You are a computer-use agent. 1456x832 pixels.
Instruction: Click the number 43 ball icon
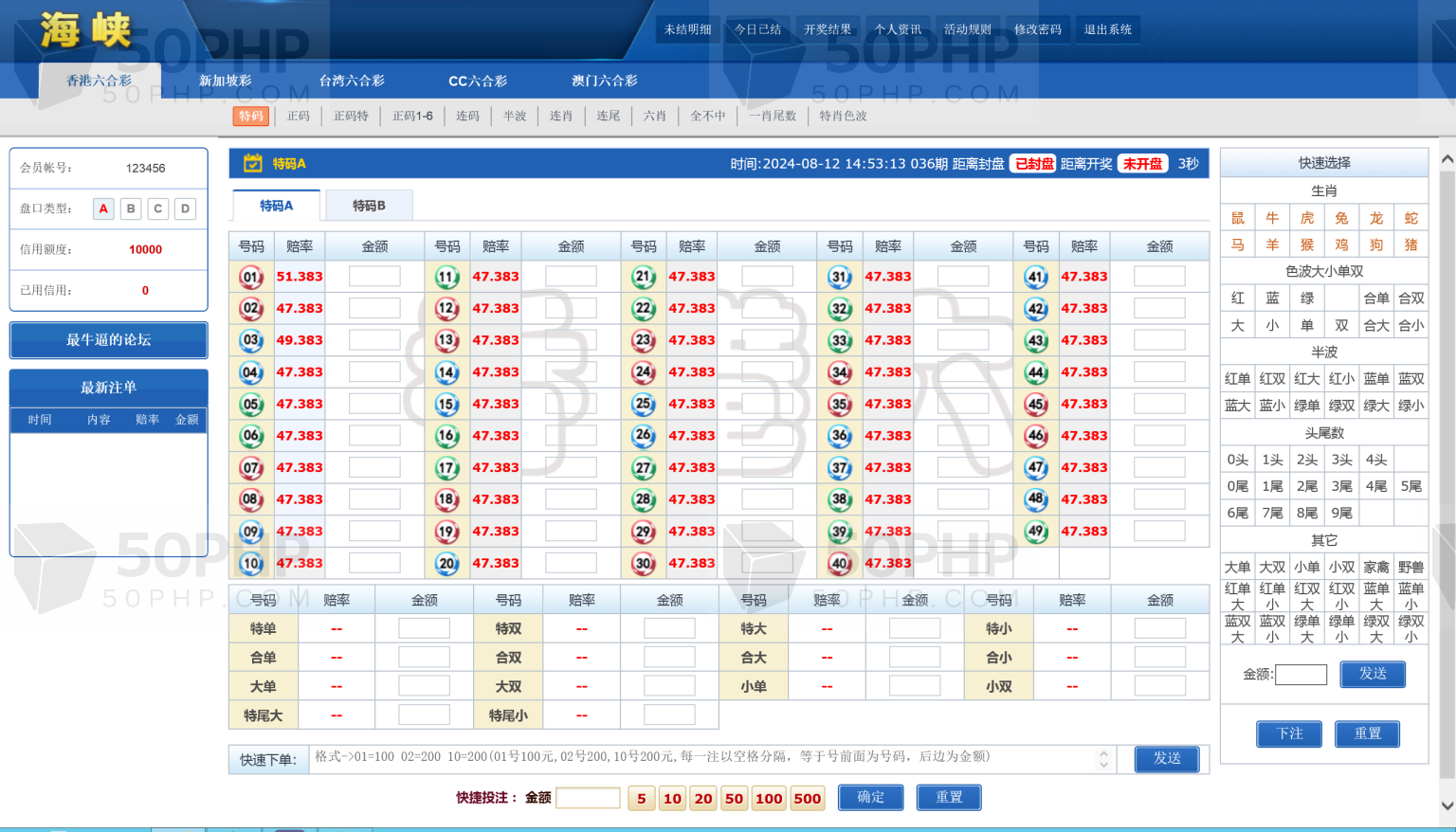(1036, 340)
